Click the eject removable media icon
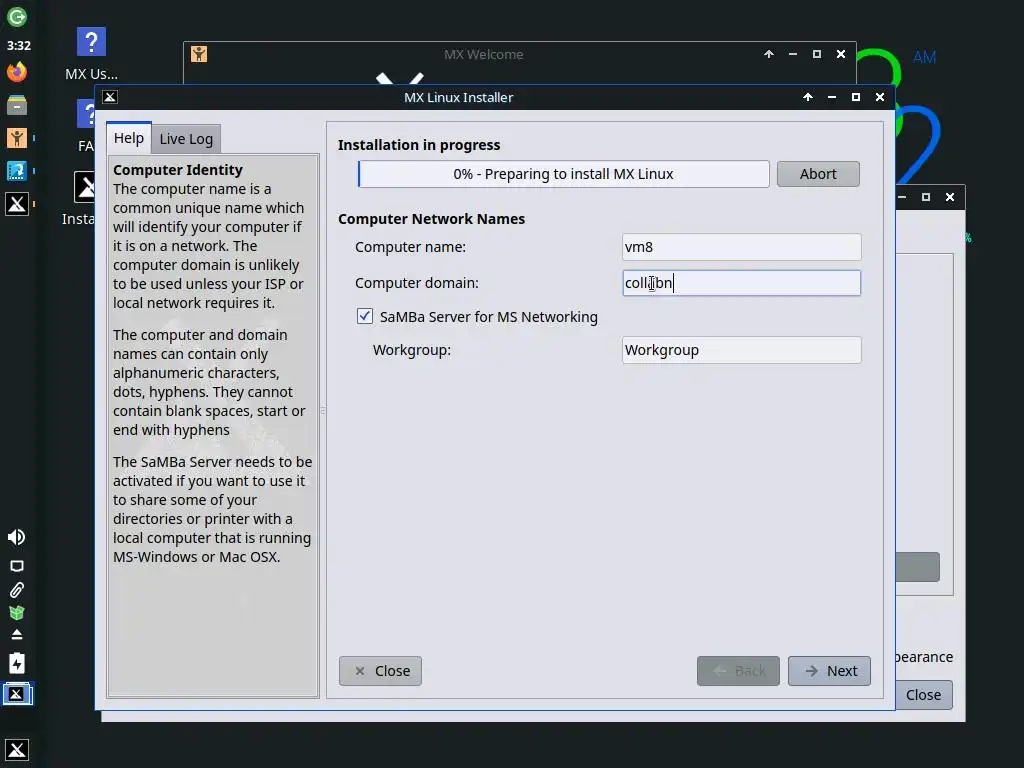This screenshot has width=1024, height=768. coord(17,635)
